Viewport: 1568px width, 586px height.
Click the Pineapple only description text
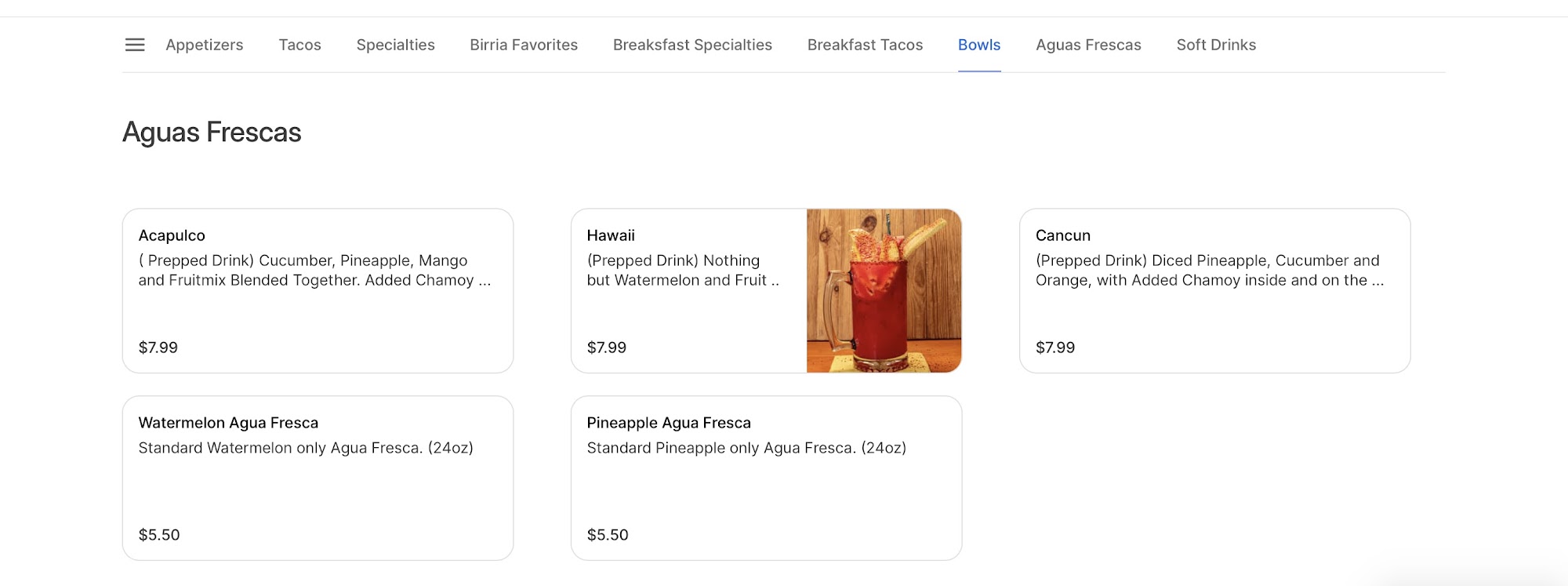(746, 448)
